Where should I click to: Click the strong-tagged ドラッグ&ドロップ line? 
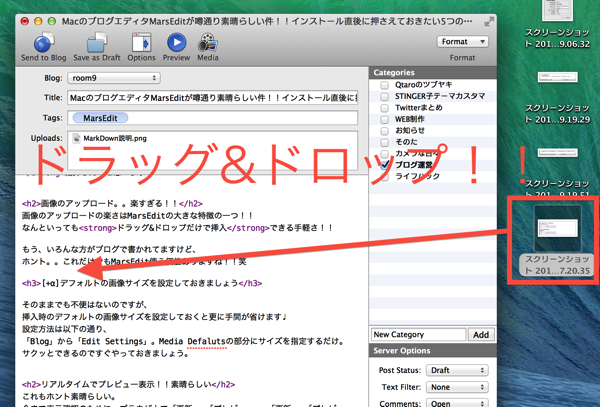178,228
